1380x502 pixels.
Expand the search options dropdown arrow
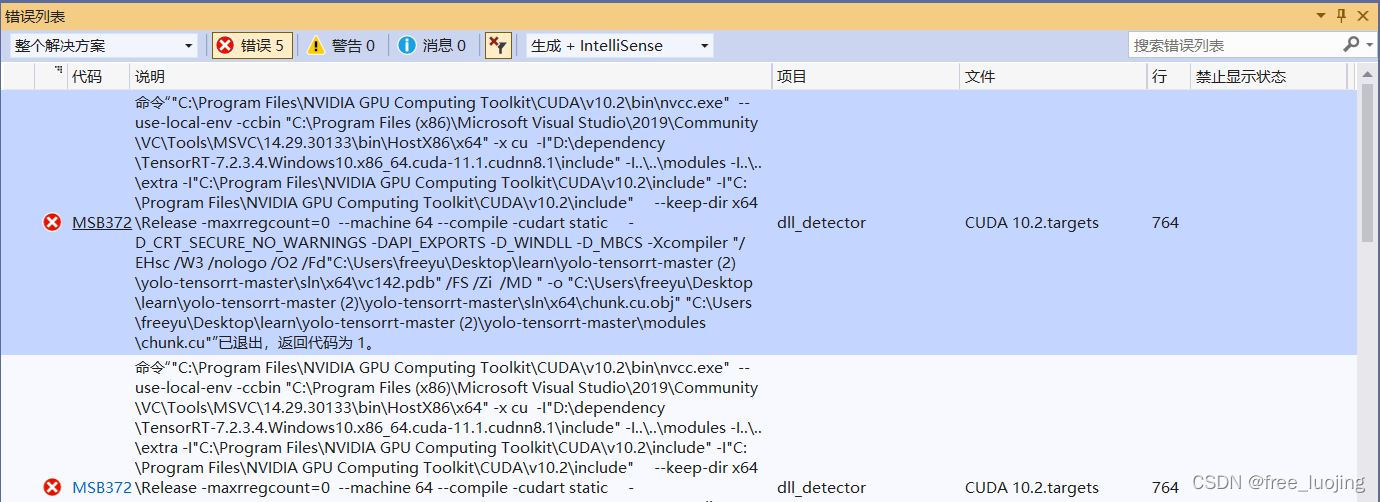point(1368,45)
